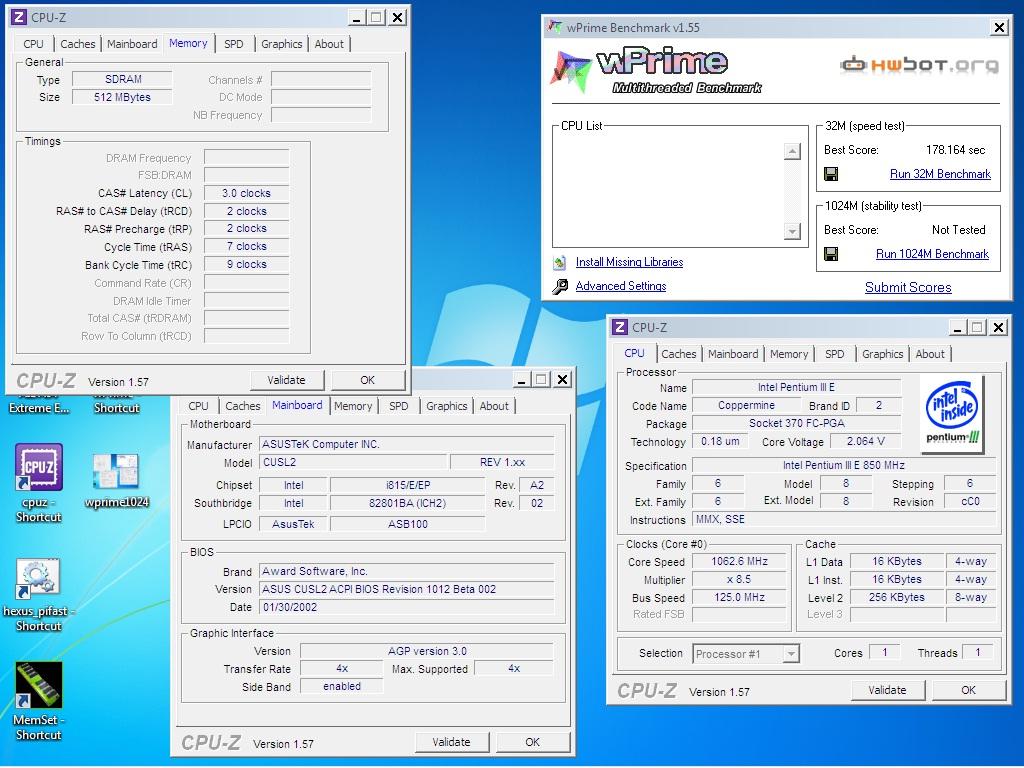Click CPU List scroll down arrow

click(x=792, y=231)
